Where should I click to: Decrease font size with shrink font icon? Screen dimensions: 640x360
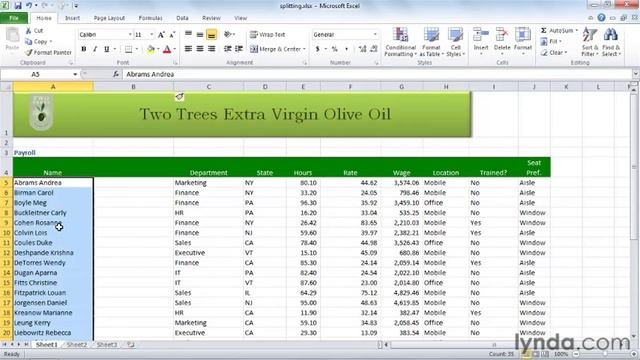(x=172, y=35)
